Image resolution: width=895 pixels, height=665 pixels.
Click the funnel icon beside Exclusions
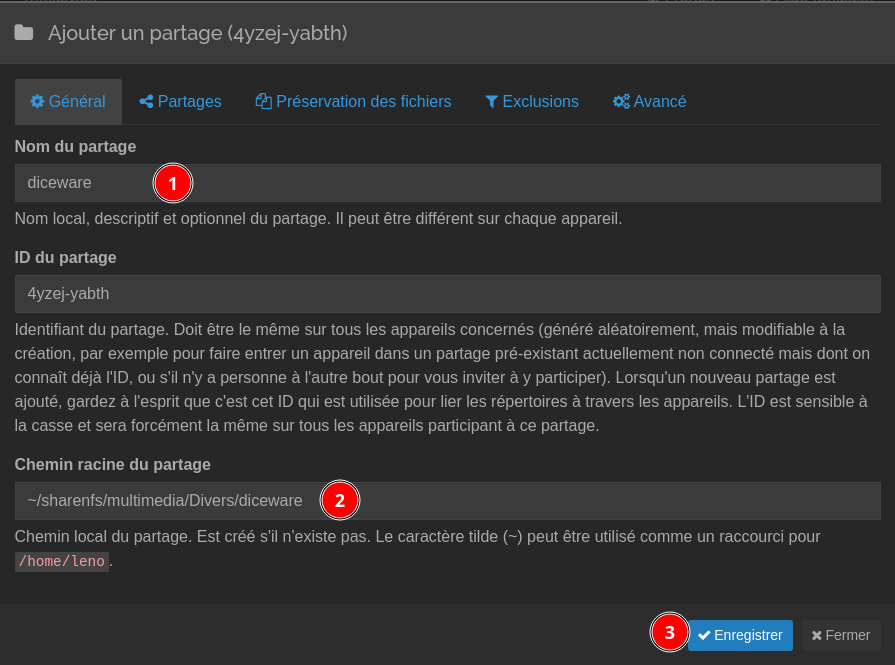491,101
